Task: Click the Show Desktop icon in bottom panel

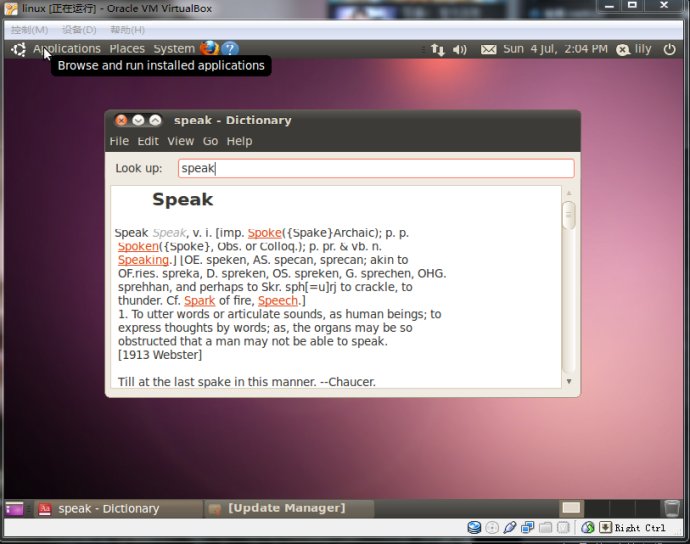Action: click(14, 509)
